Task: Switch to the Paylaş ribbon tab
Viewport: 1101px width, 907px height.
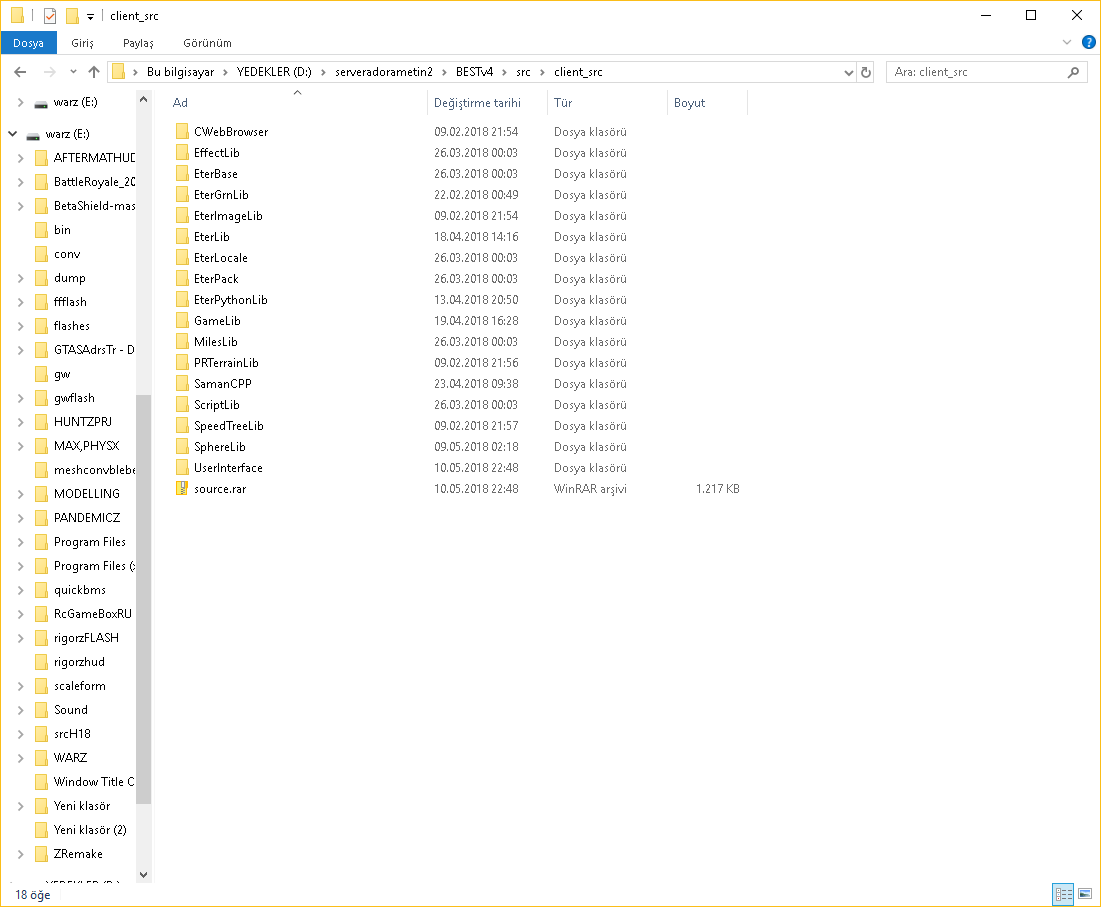Action: pyautogui.click(x=138, y=43)
